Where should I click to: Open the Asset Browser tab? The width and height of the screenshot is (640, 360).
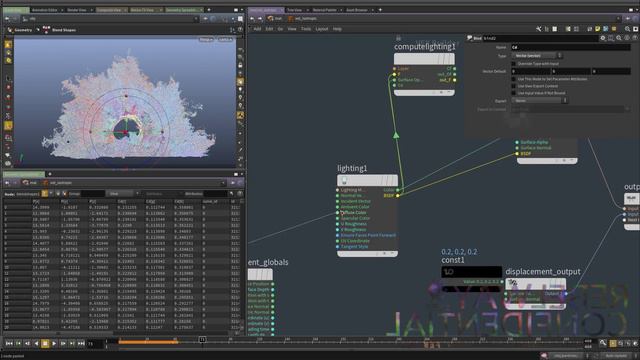point(357,10)
